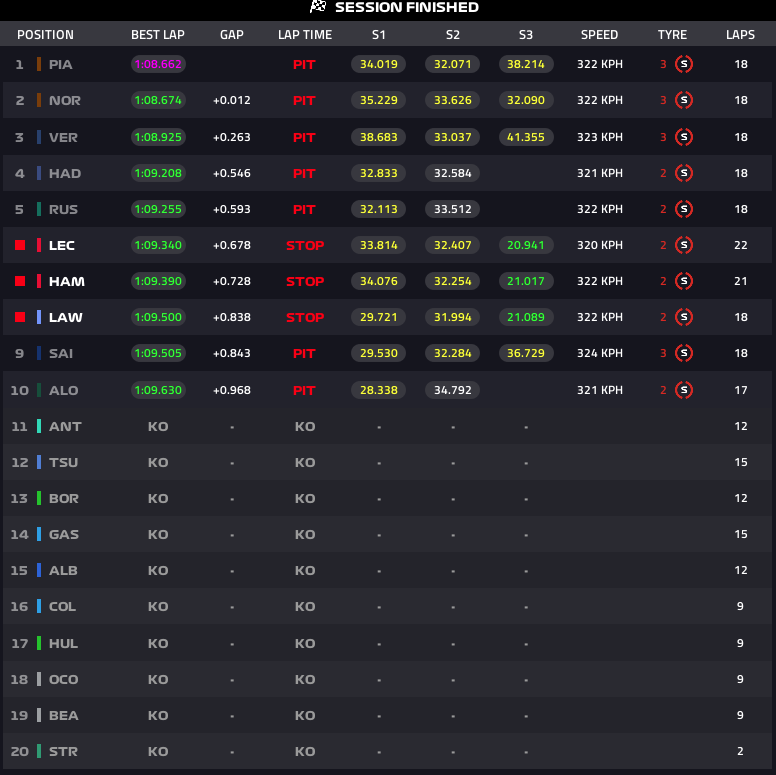Click the soft tyre icon in HAD row
Screen dimensions: 776x775
tap(683, 173)
